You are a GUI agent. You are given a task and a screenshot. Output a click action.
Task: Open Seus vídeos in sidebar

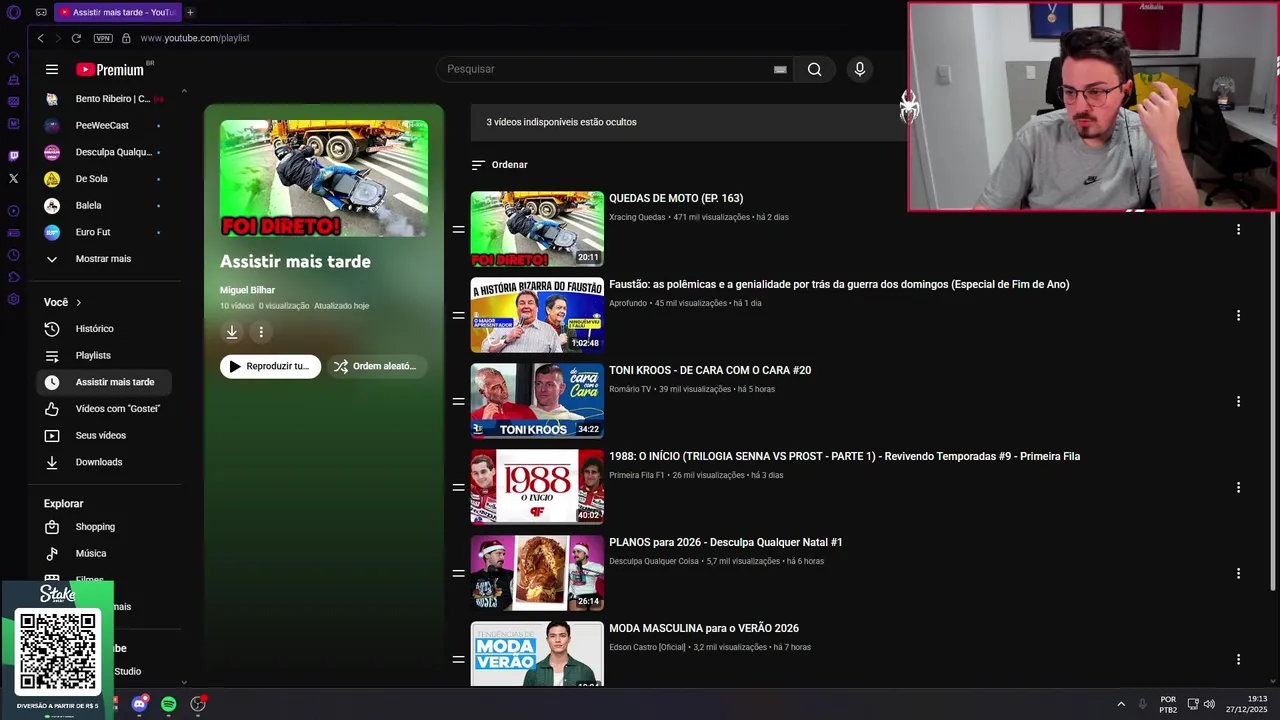[105, 435]
